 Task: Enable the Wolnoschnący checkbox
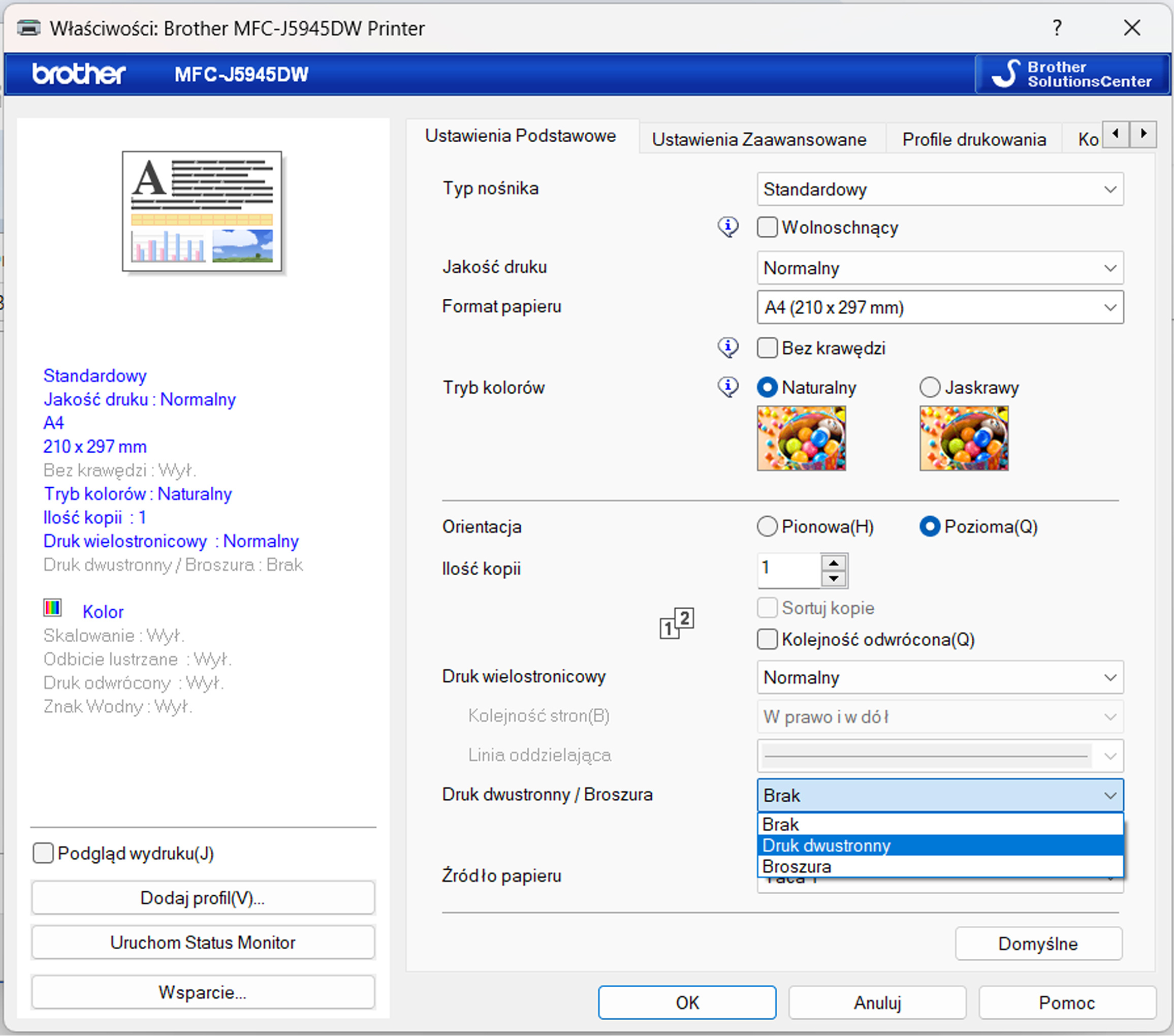coord(768,227)
